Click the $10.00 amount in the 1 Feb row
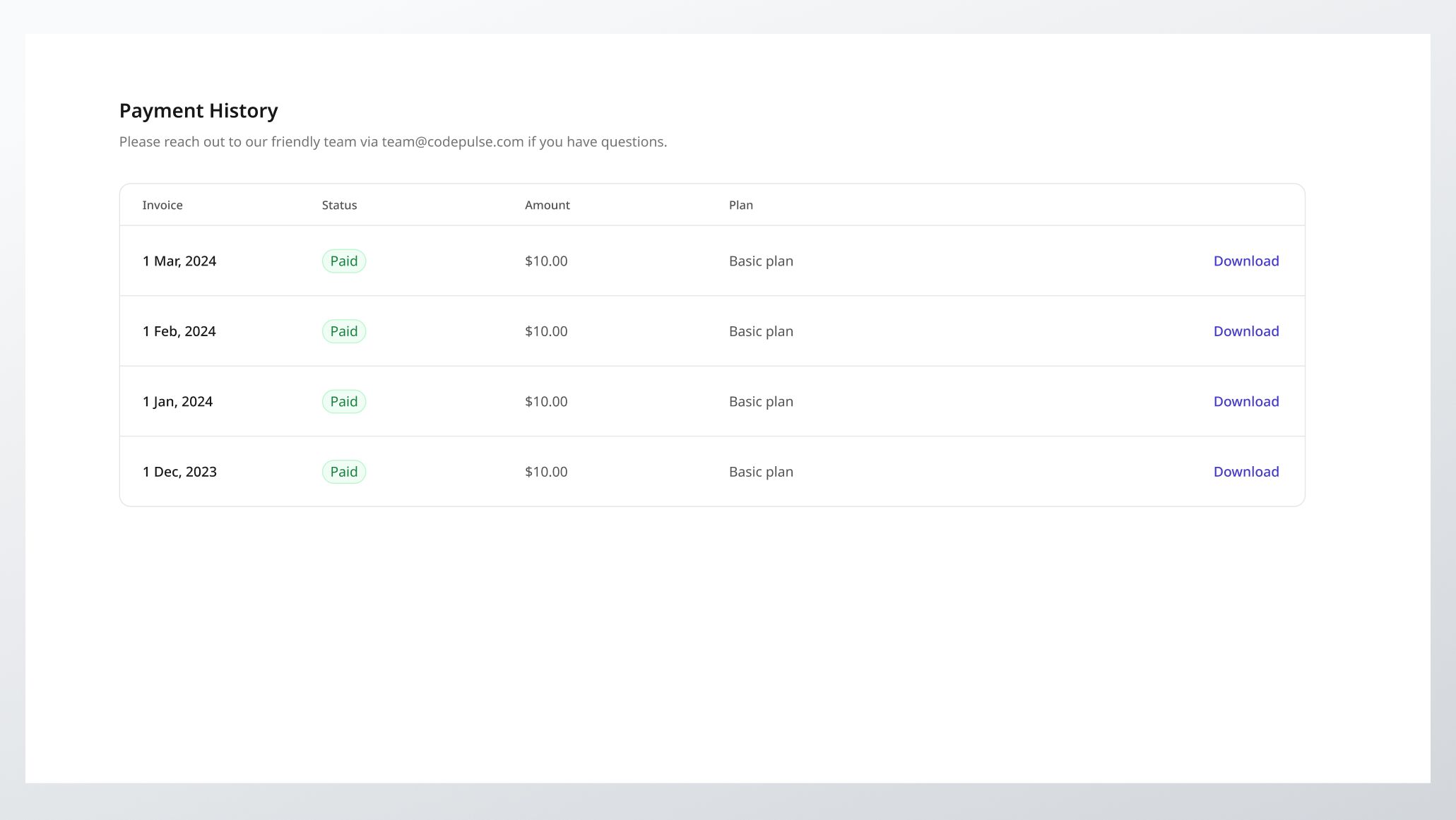The height and width of the screenshot is (820, 1456). pos(546,331)
